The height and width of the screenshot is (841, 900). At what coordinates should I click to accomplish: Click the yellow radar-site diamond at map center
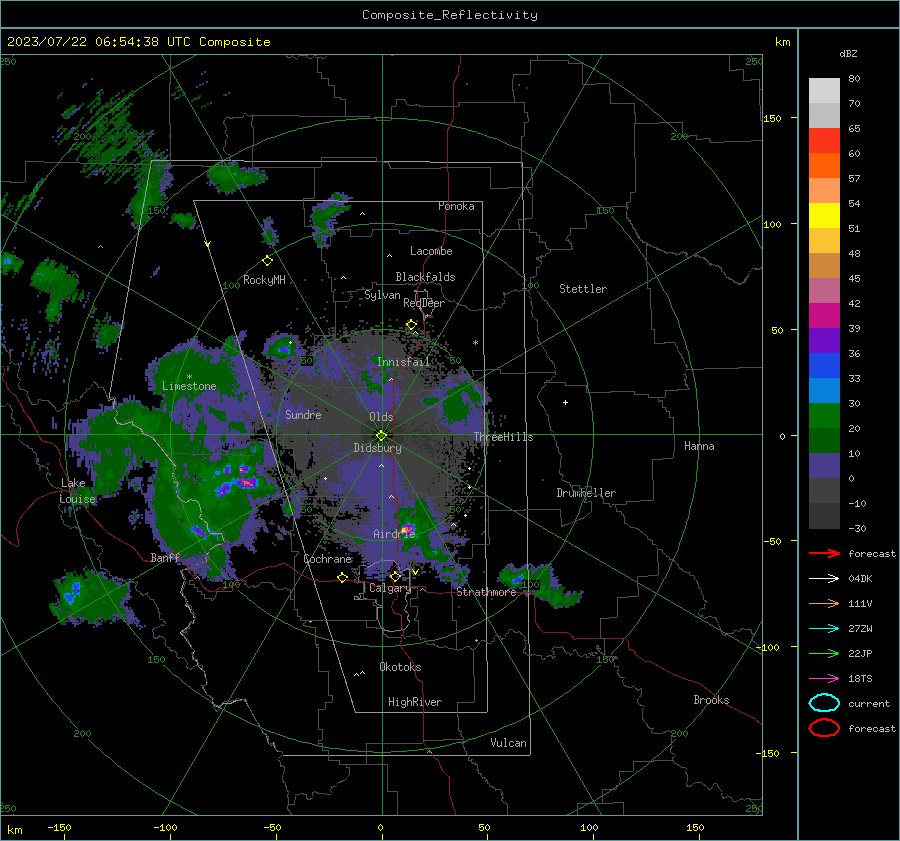(x=381, y=436)
